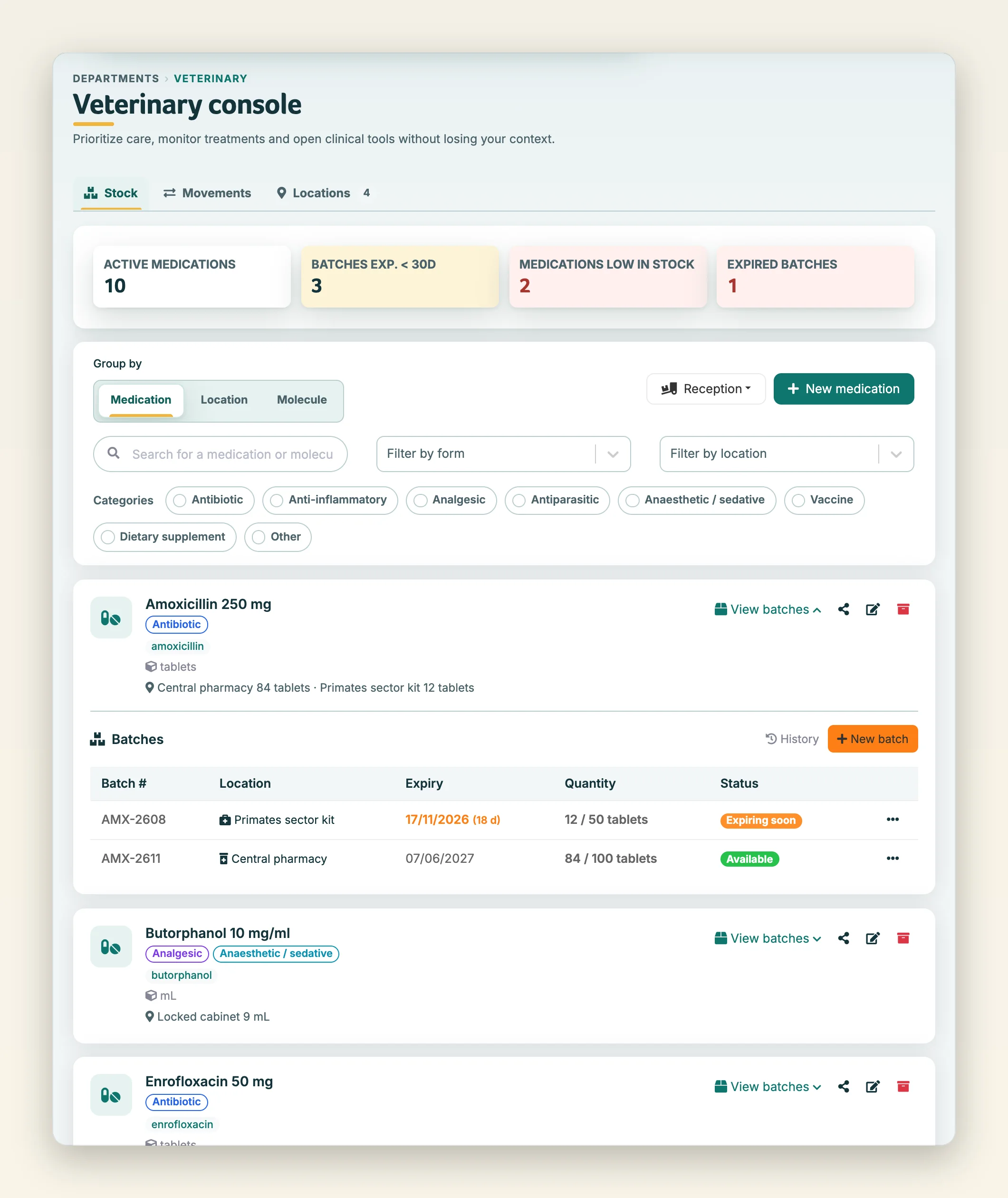Select Dietary supplement category chip
Viewport: 1008px width, 1198px height.
[164, 537]
